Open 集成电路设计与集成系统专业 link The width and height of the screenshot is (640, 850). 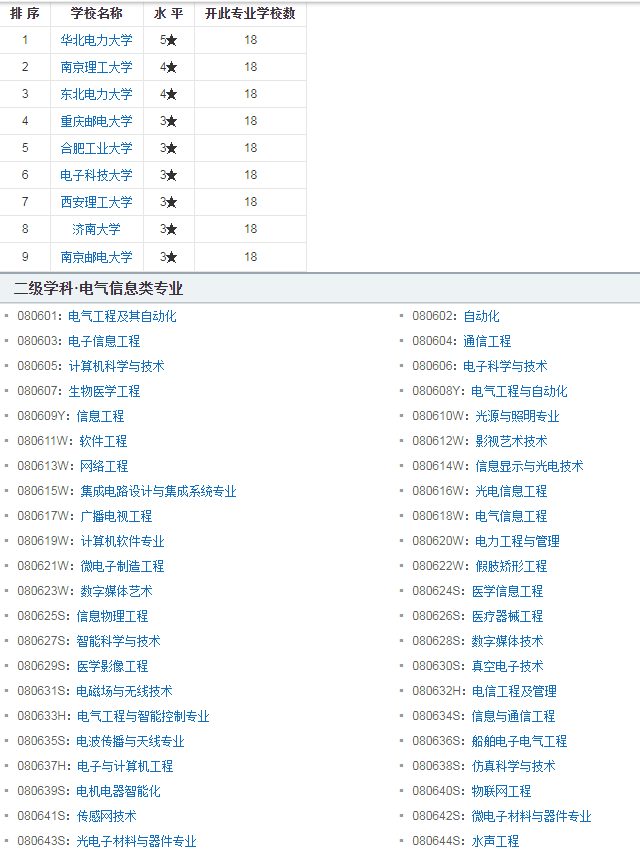[x=158, y=492]
